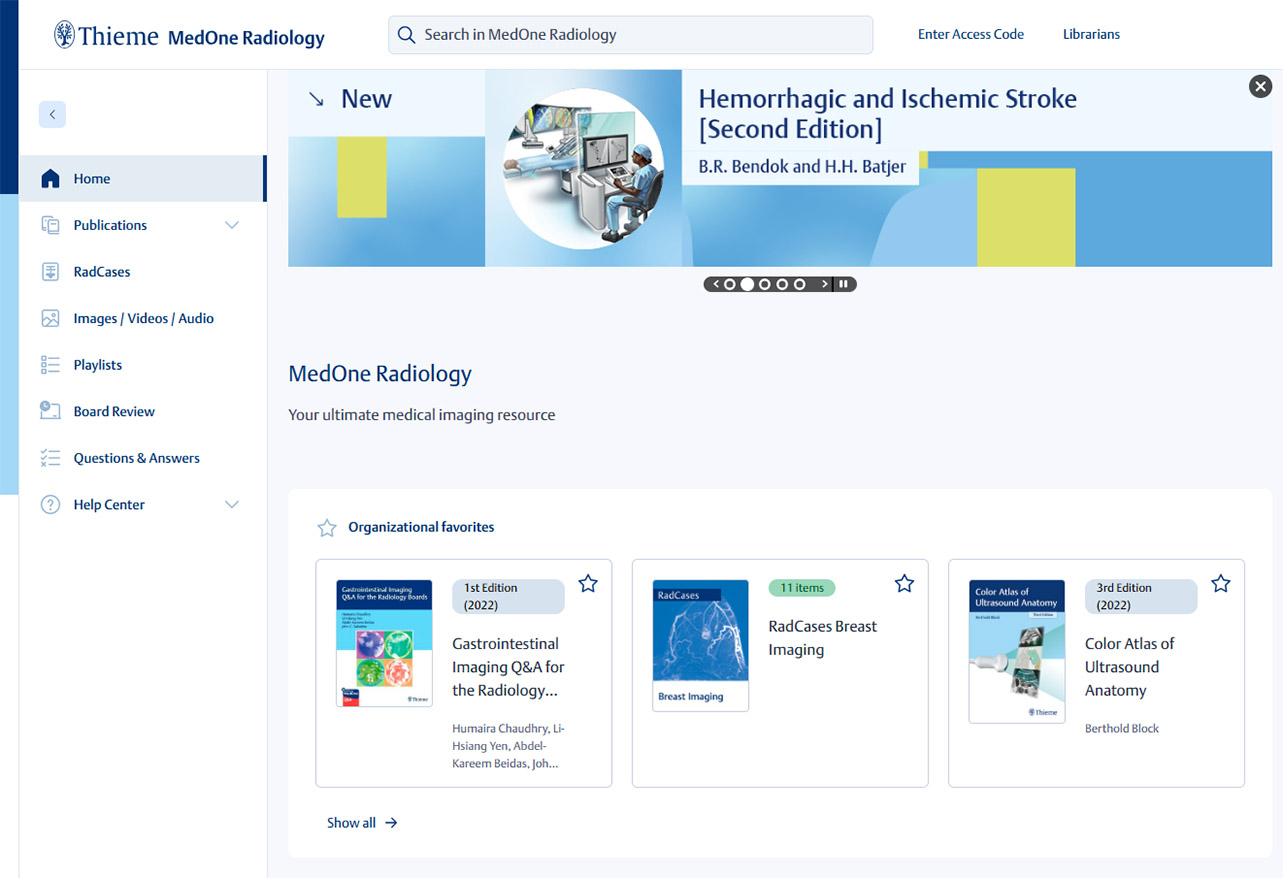Toggle favorite star on RadCases Breast Imaging
This screenshot has height=878, width=1283.
coord(904,584)
